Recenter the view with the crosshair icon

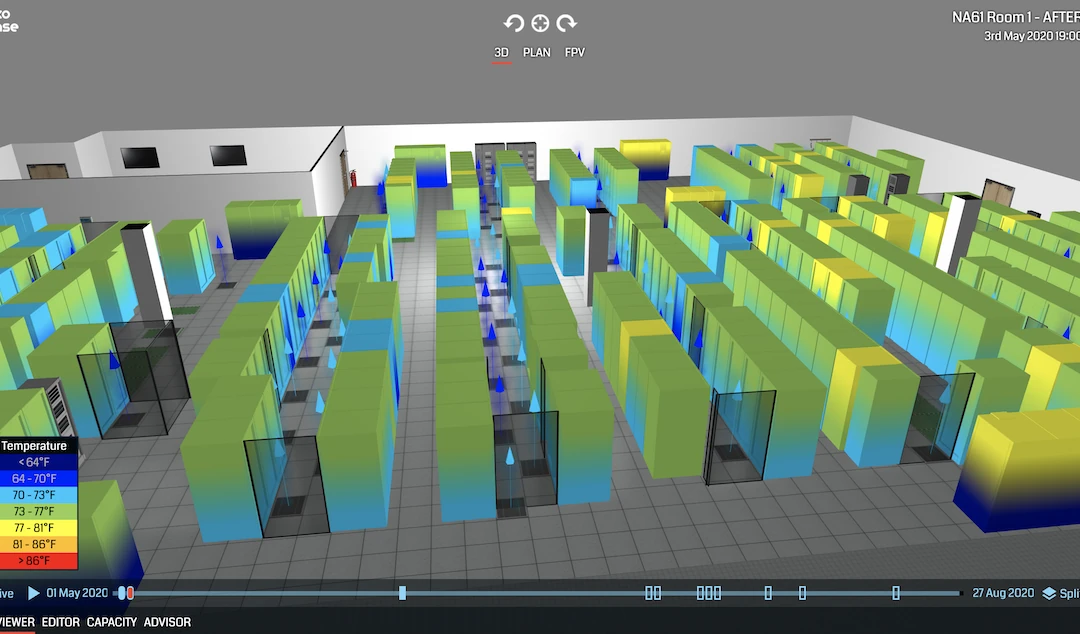tap(540, 23)
